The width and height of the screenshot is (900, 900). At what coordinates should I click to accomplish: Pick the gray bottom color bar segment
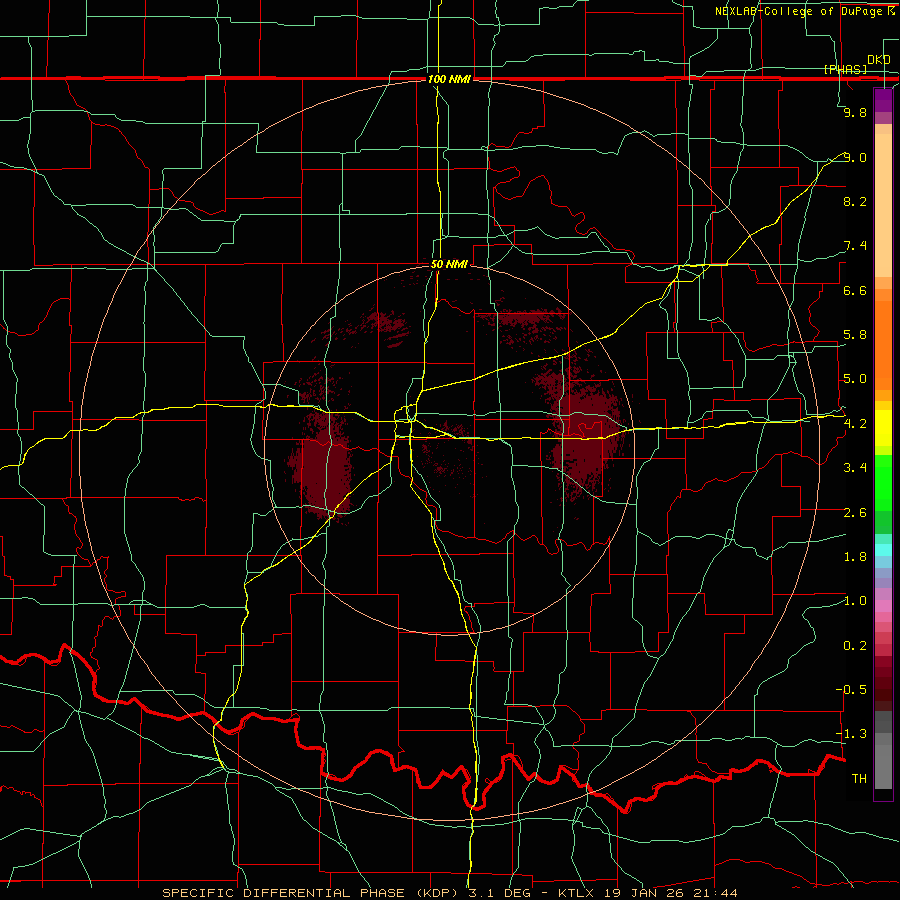pyautogui.click(x=883, y=766)
